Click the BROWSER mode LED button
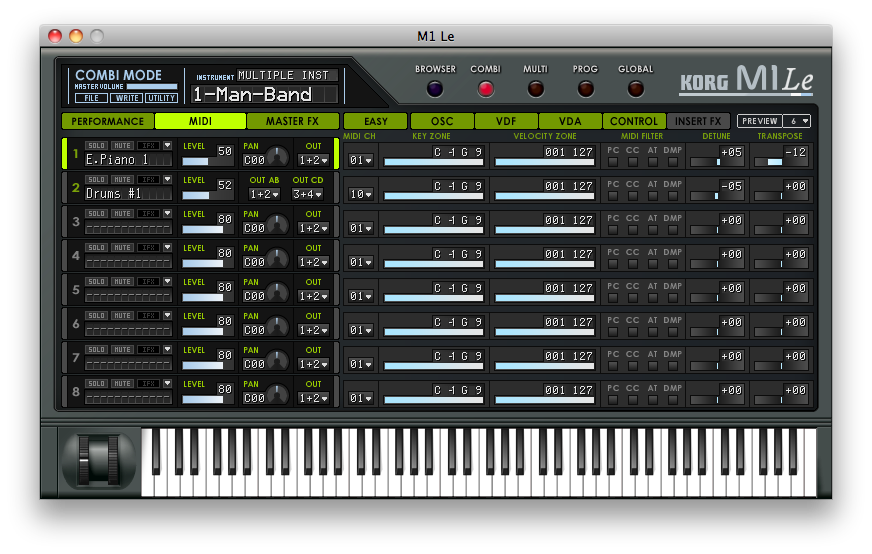 click(x=435, y=89)
